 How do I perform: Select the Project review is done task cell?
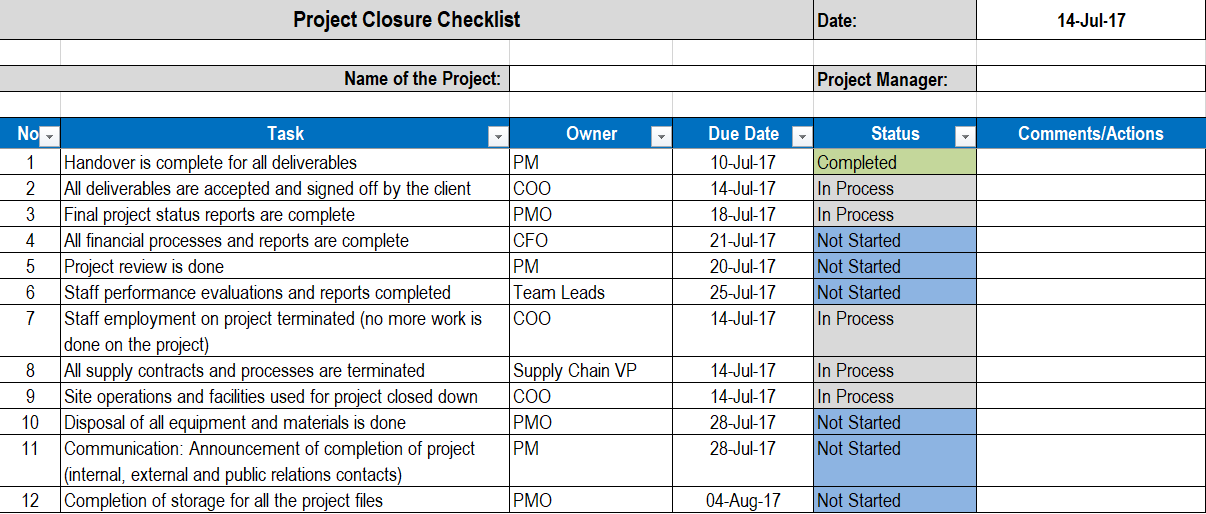point(285,266)
